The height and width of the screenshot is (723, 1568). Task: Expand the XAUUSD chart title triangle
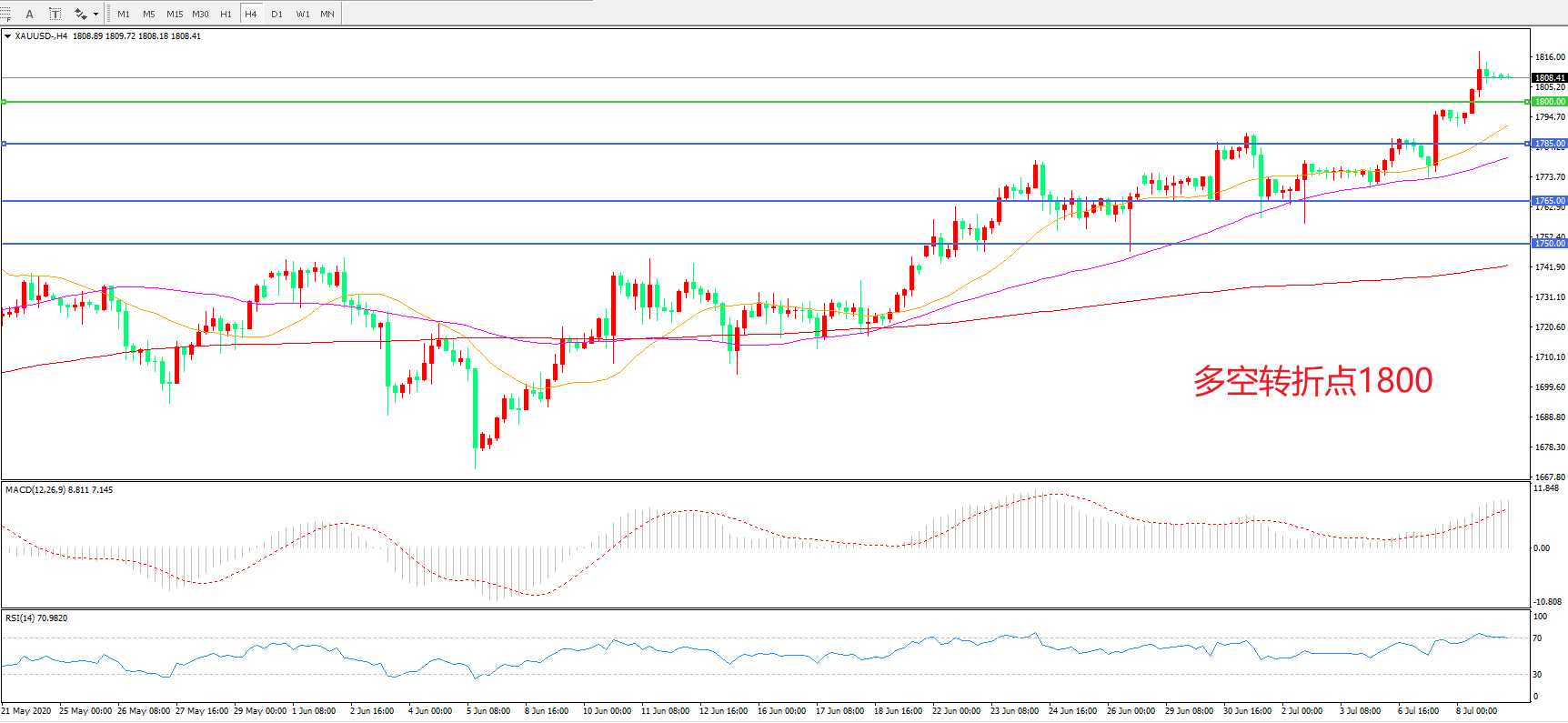pyautogui.click(x=7, y=36)
